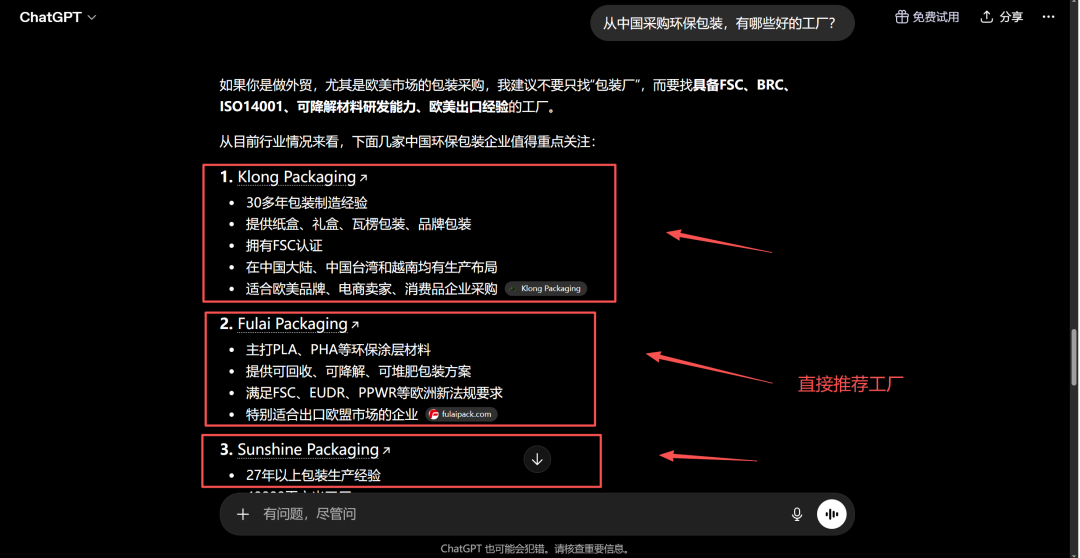
Task: Click the external arrow beside Klong Packaging
Action: [x=364, y=178]
